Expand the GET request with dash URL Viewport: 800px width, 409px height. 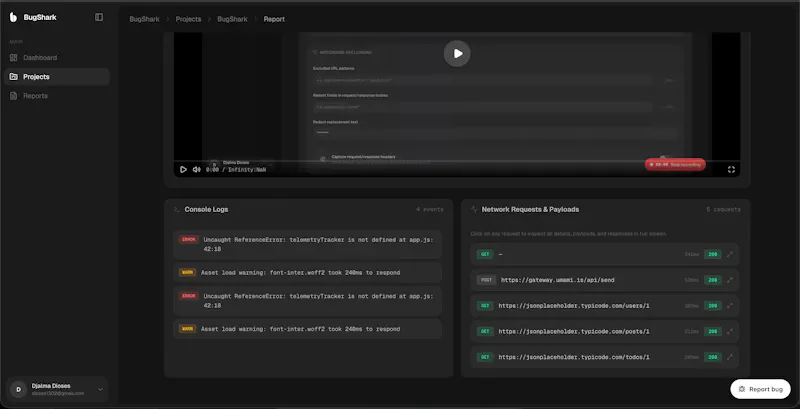pyautogui.click(x=730, y=254)
